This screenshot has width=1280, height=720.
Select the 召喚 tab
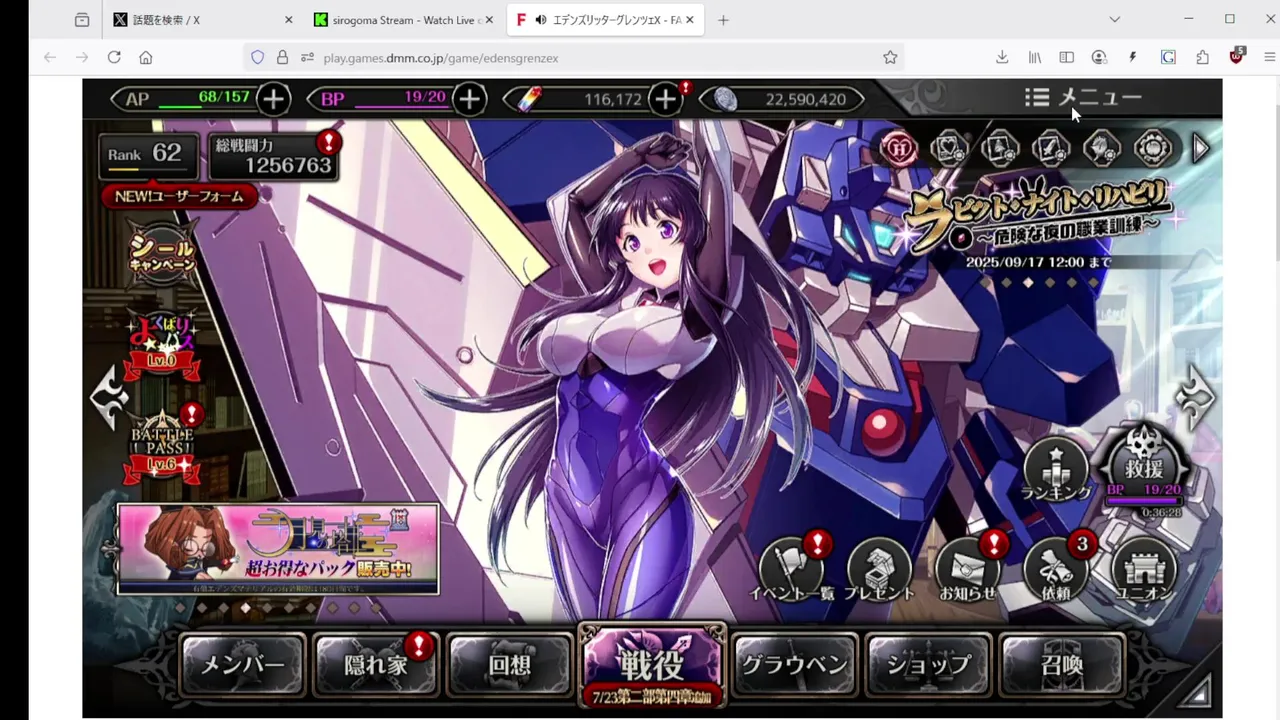click(x=1062, y=664)
